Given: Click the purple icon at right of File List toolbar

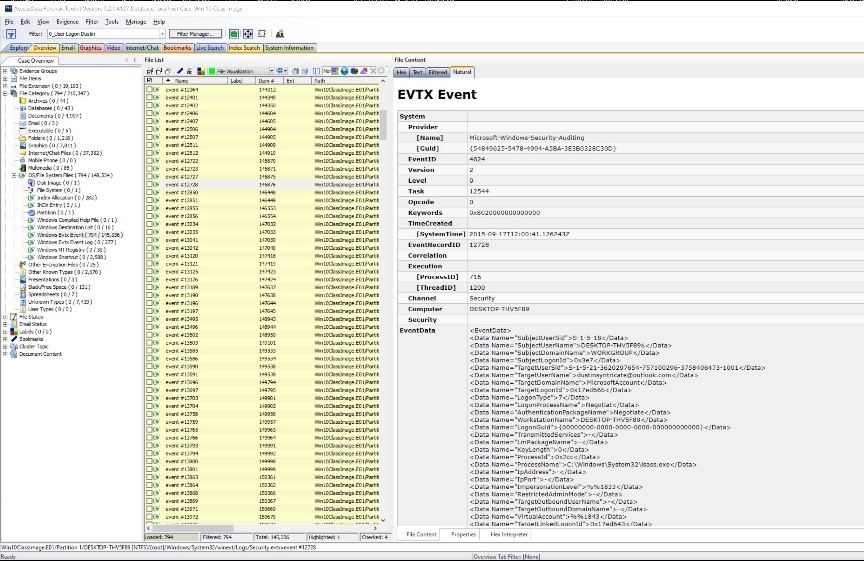Looking at the screenshot, I should [x=364, y=71].
